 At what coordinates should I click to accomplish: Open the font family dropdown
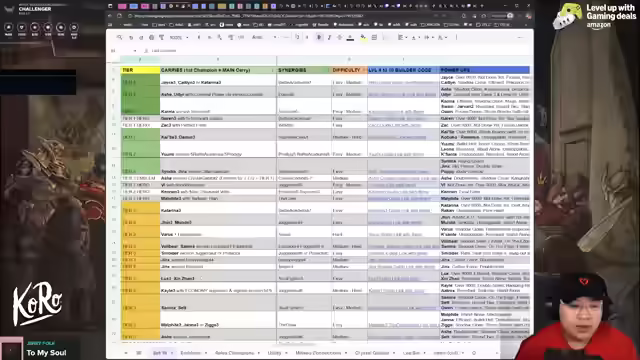tap(264, 37)
